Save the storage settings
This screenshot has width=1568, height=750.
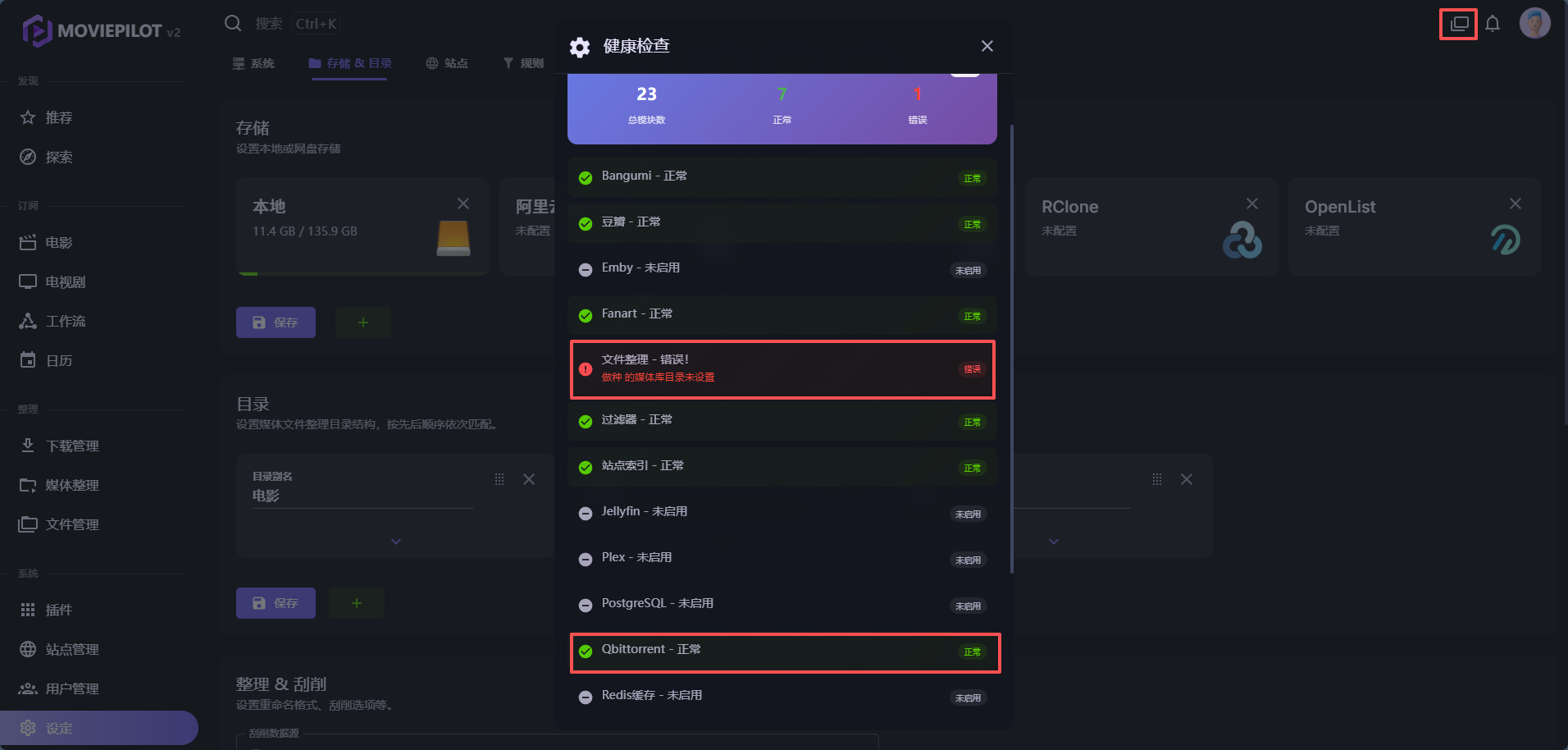point(276,322)
